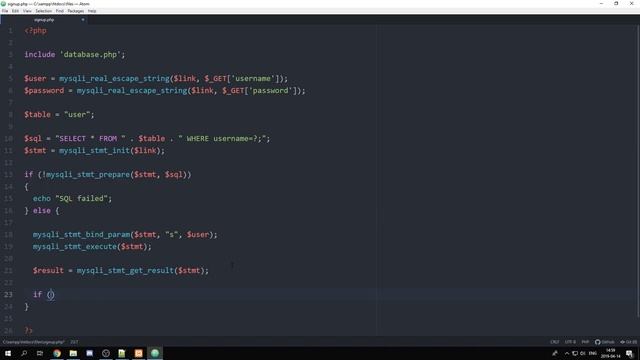Click 'mysqli_stmt_execute' on line 19
The image size is (640, 360).
click(75, 247)
